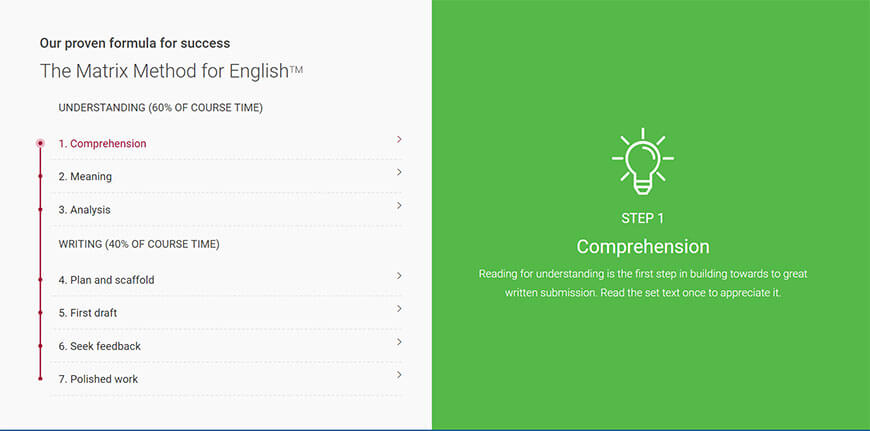Image resolution: width=870 pixels, height=431 pixels.
Task: Select the 1. Comprehension step
Action: (x=226, y=143)
